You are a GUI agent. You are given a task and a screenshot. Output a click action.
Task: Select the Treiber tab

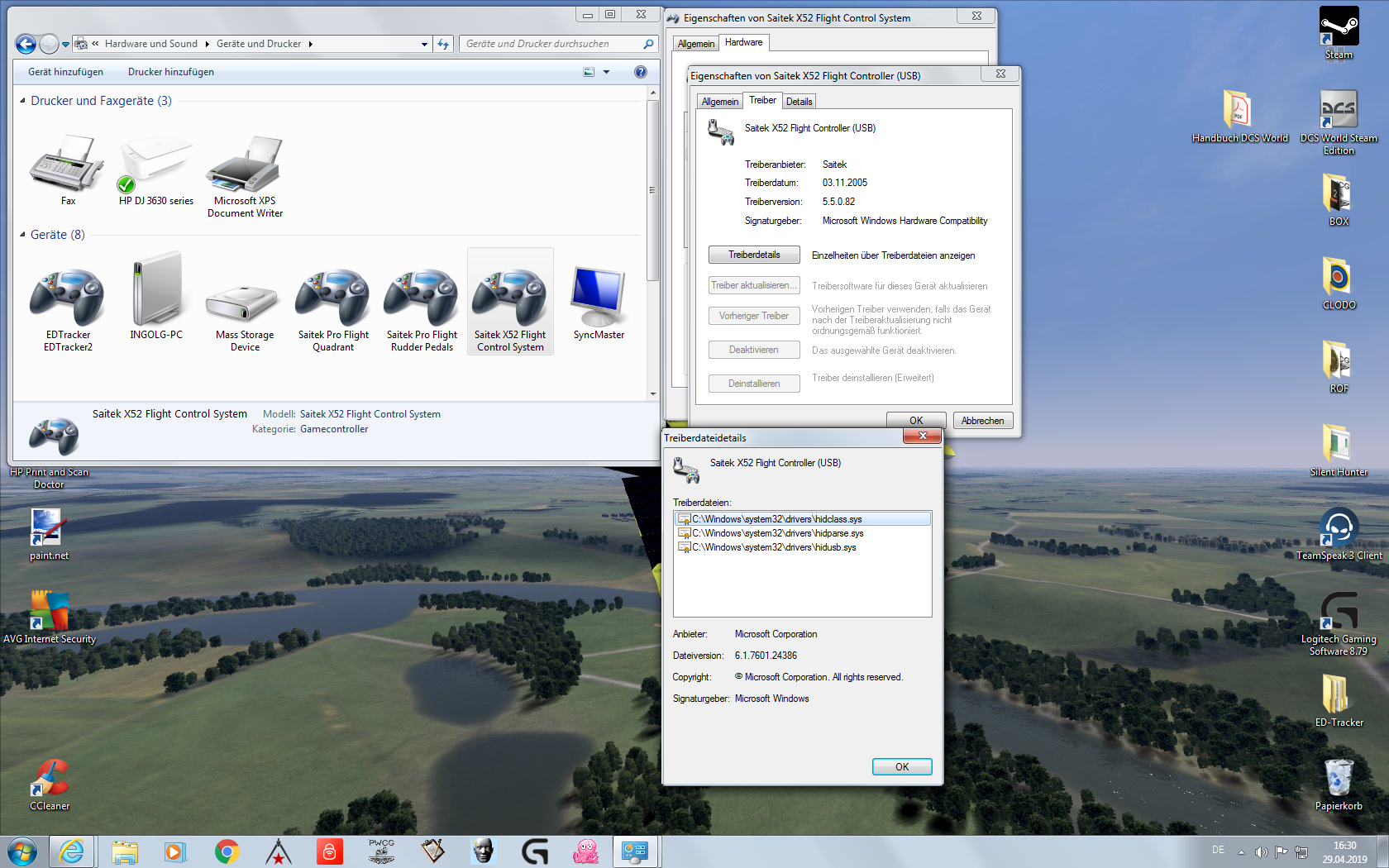762,100
